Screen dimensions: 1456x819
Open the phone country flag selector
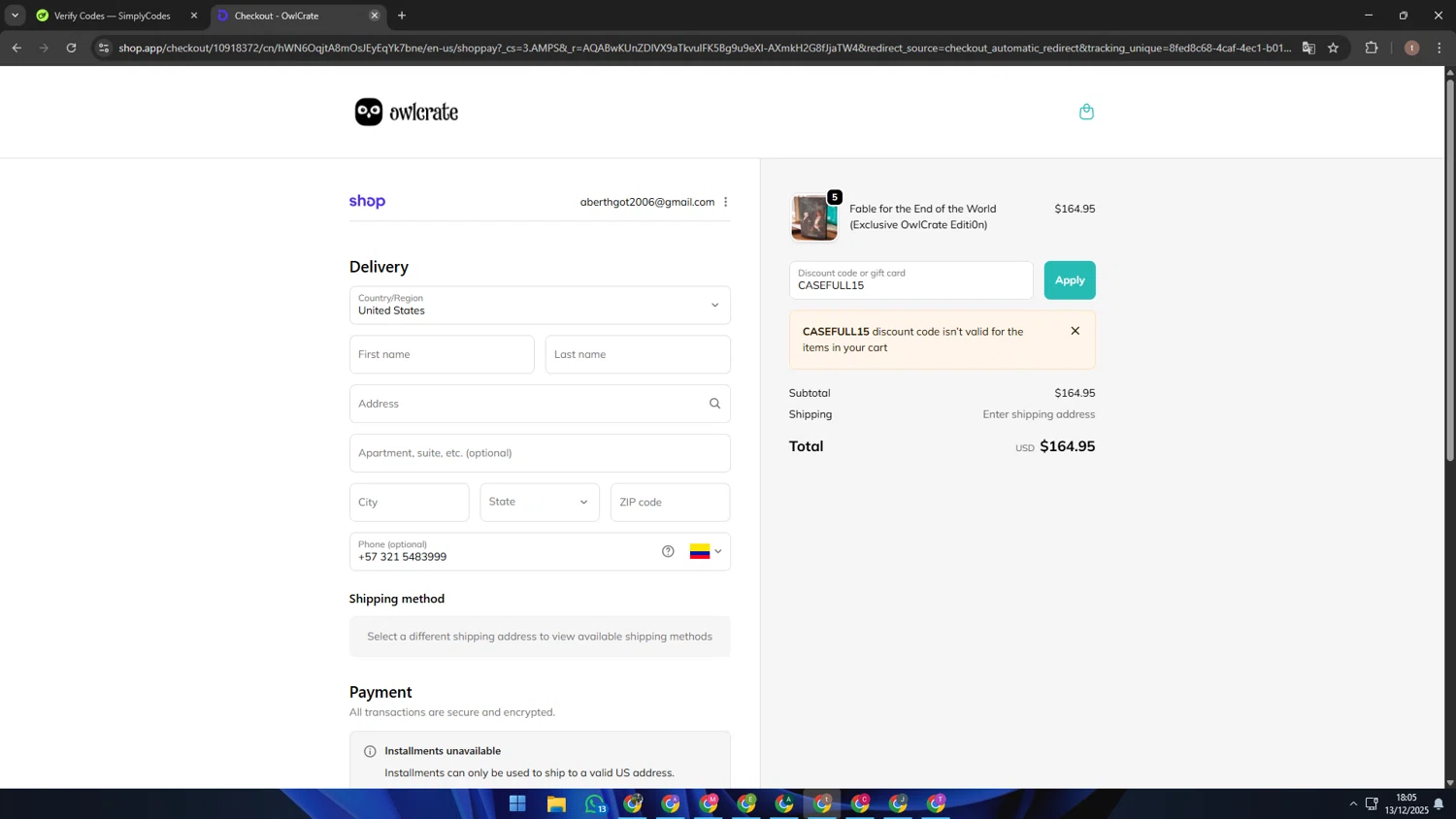click(706, 551)
